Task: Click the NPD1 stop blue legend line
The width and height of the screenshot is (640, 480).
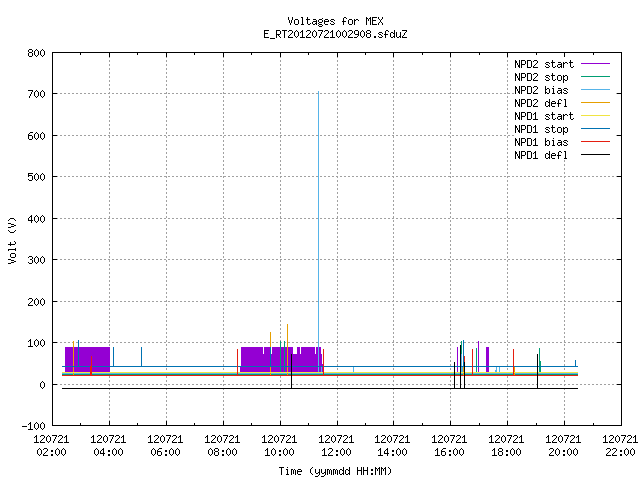Action: click(595, 129)
